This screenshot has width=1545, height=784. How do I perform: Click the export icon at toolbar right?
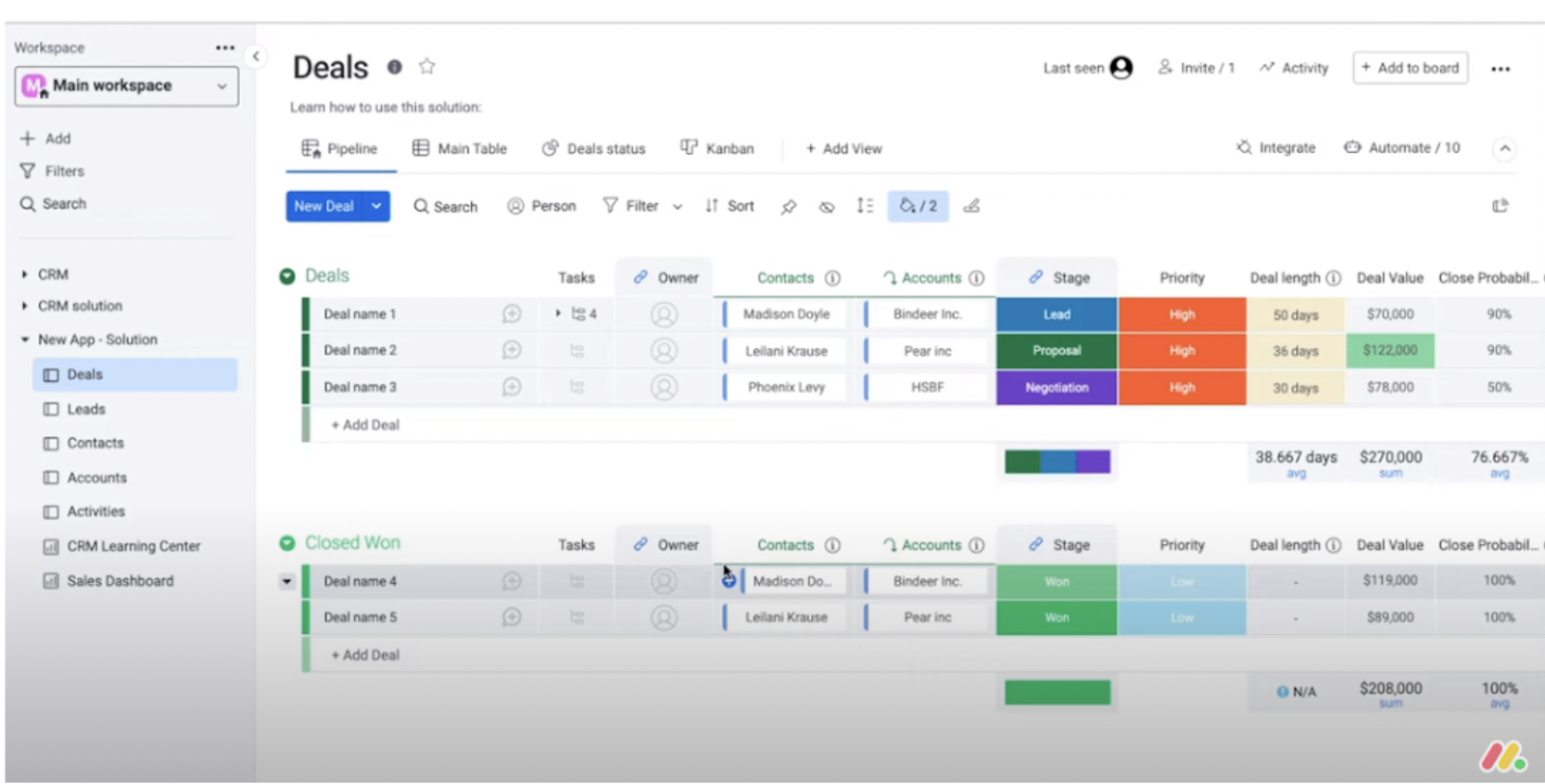[1500, 206]
